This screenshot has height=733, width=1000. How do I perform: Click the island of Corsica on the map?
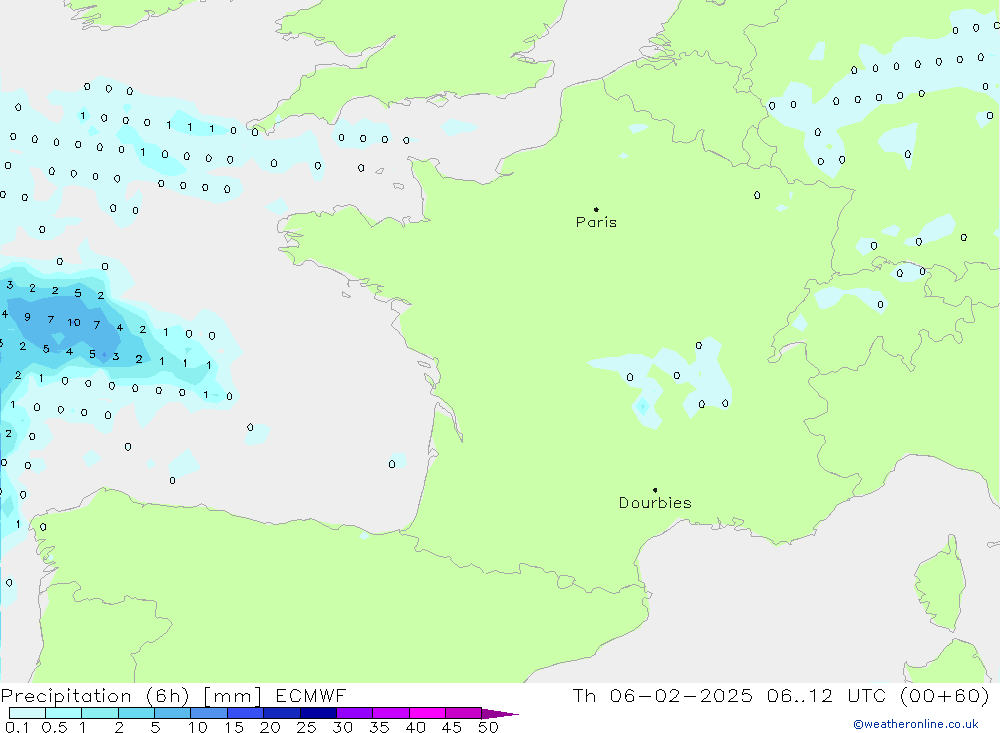tap(941, 584)
